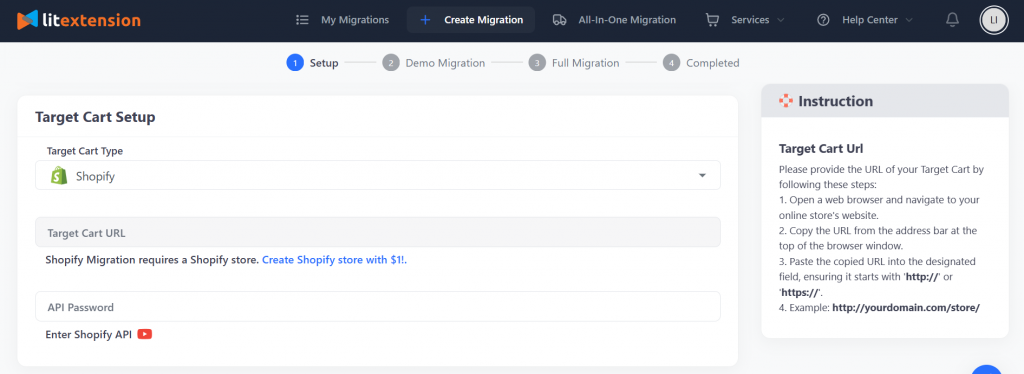Click the example http://yourdomain.com/store/ text
This screenshot has height=374, width=1024.
click(x=906, y=307)
